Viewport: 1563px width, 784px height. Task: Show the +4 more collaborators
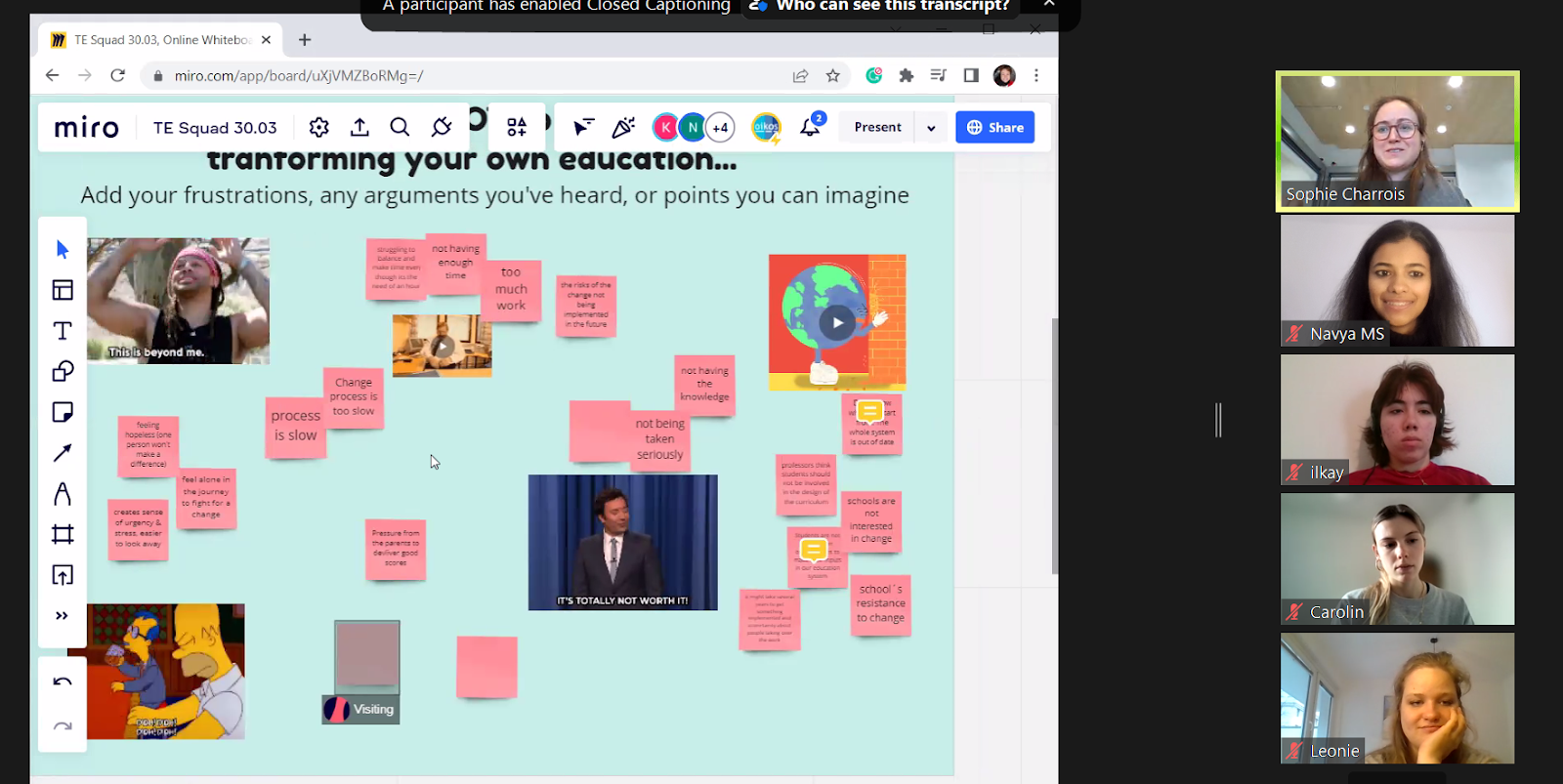point(720,127)
